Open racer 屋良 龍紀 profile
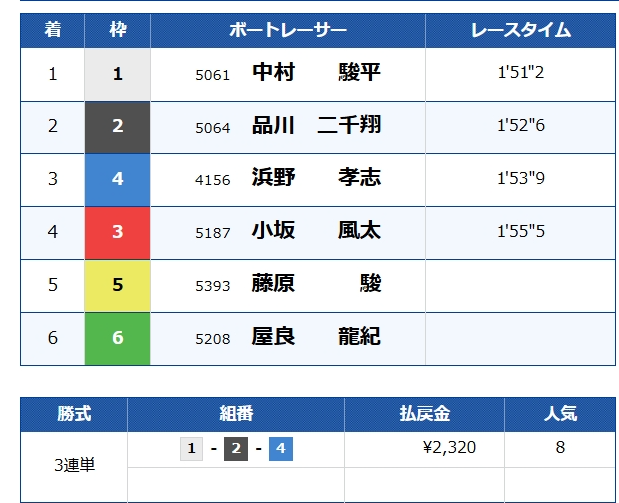This screenshot has height=503, width=619. click(x=315, y=338)
